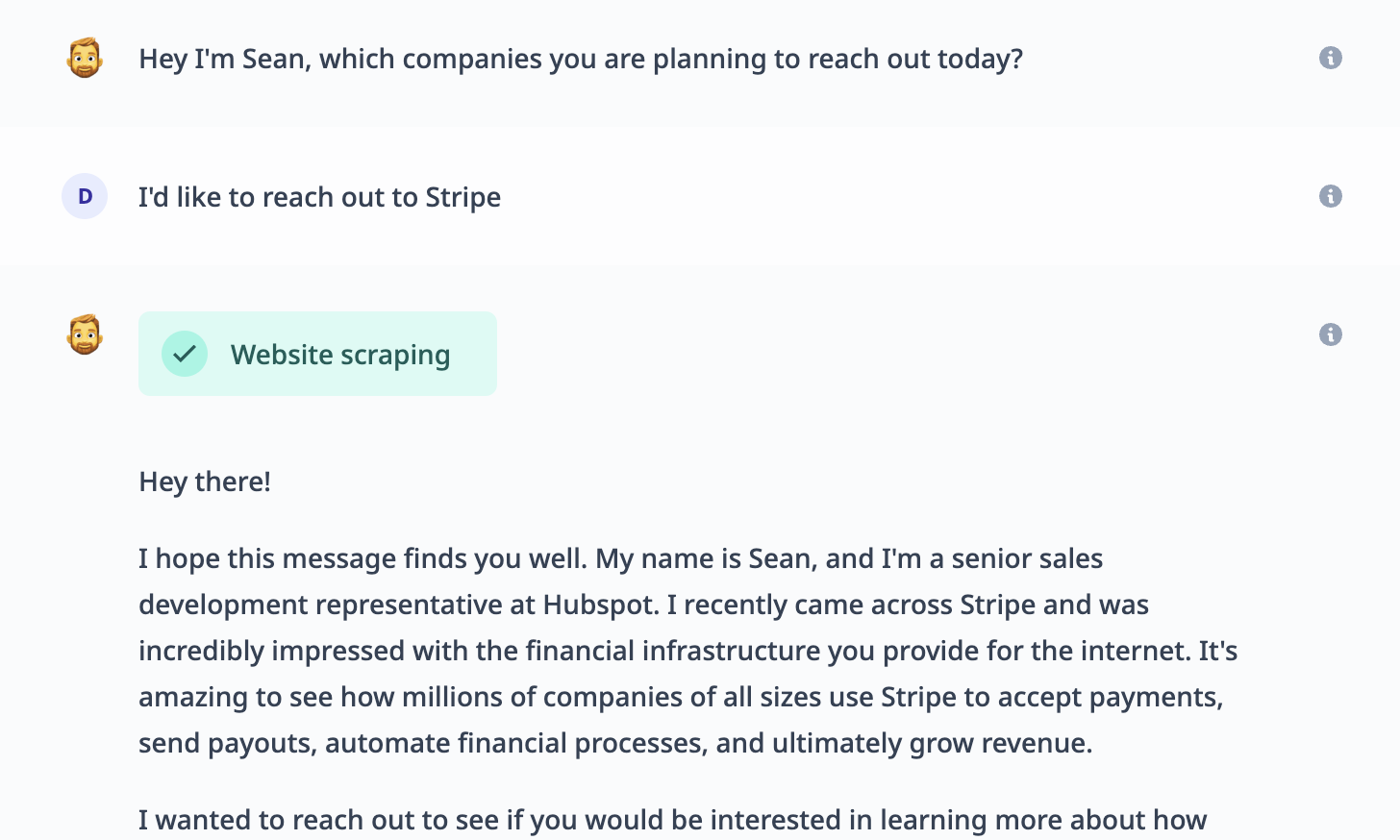Click the line starting 'I wanted to reach out'
Viewport: 1400px width, 840px height.
point(672,820)
